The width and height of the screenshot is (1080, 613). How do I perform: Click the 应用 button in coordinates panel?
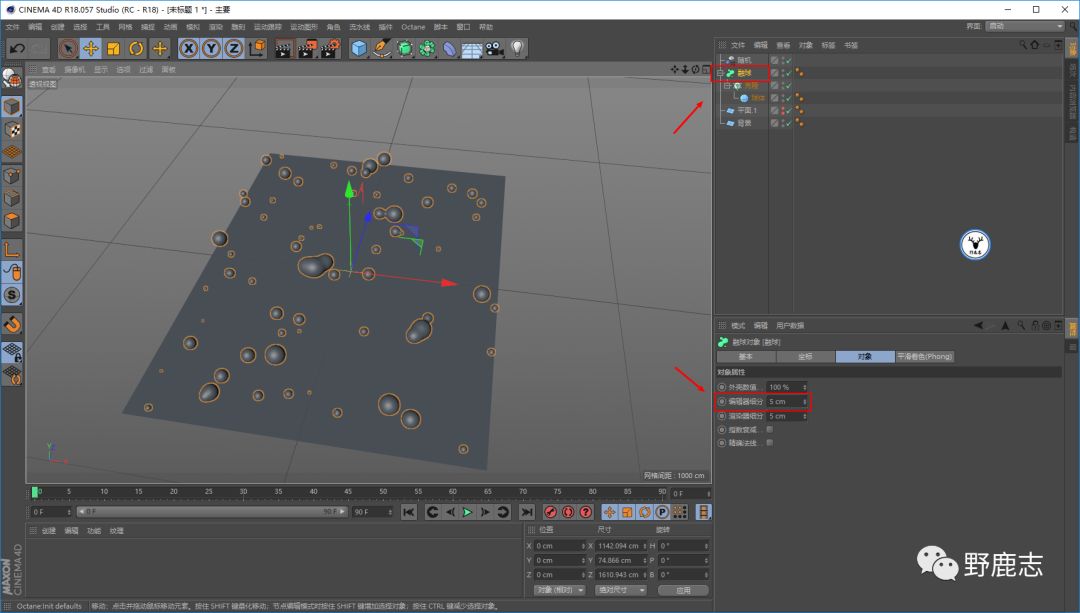pyautogui.click(x=683, y=590)
